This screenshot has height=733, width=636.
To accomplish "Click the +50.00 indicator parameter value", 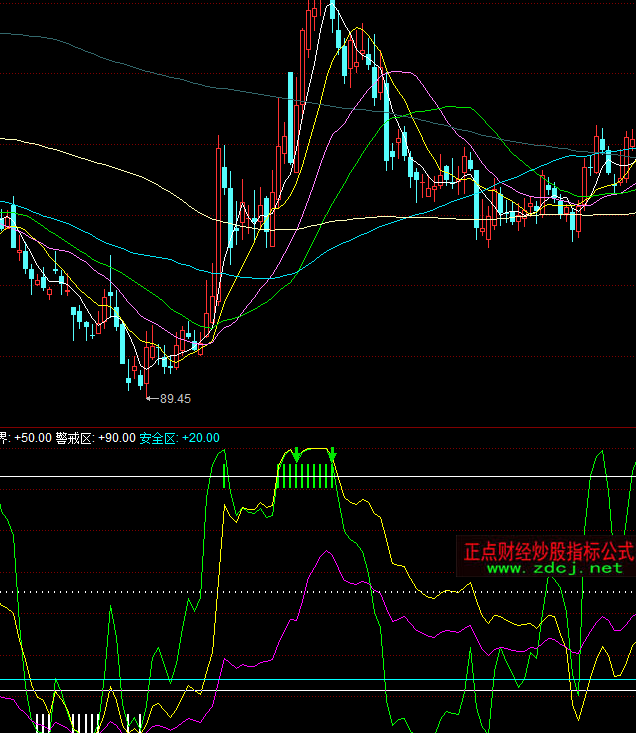I will coord(33,438).
